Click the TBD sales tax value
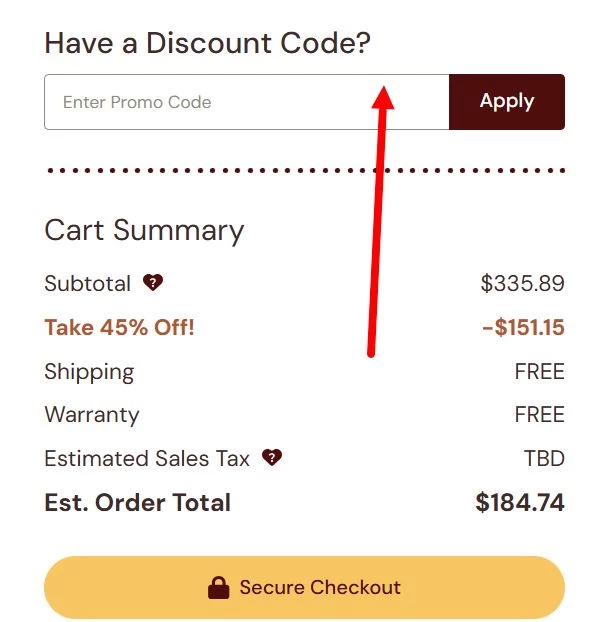600x622 pixels. pos(544,459)
